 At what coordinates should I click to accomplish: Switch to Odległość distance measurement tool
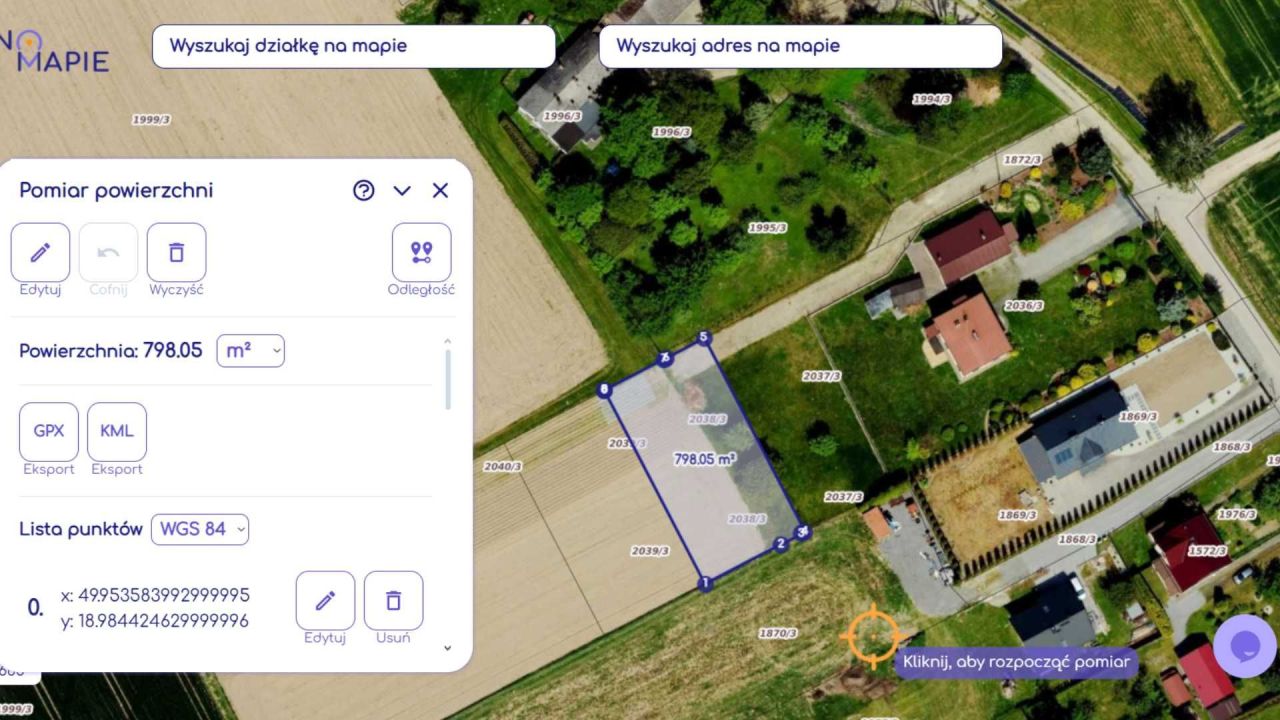(x=421, y=252)
